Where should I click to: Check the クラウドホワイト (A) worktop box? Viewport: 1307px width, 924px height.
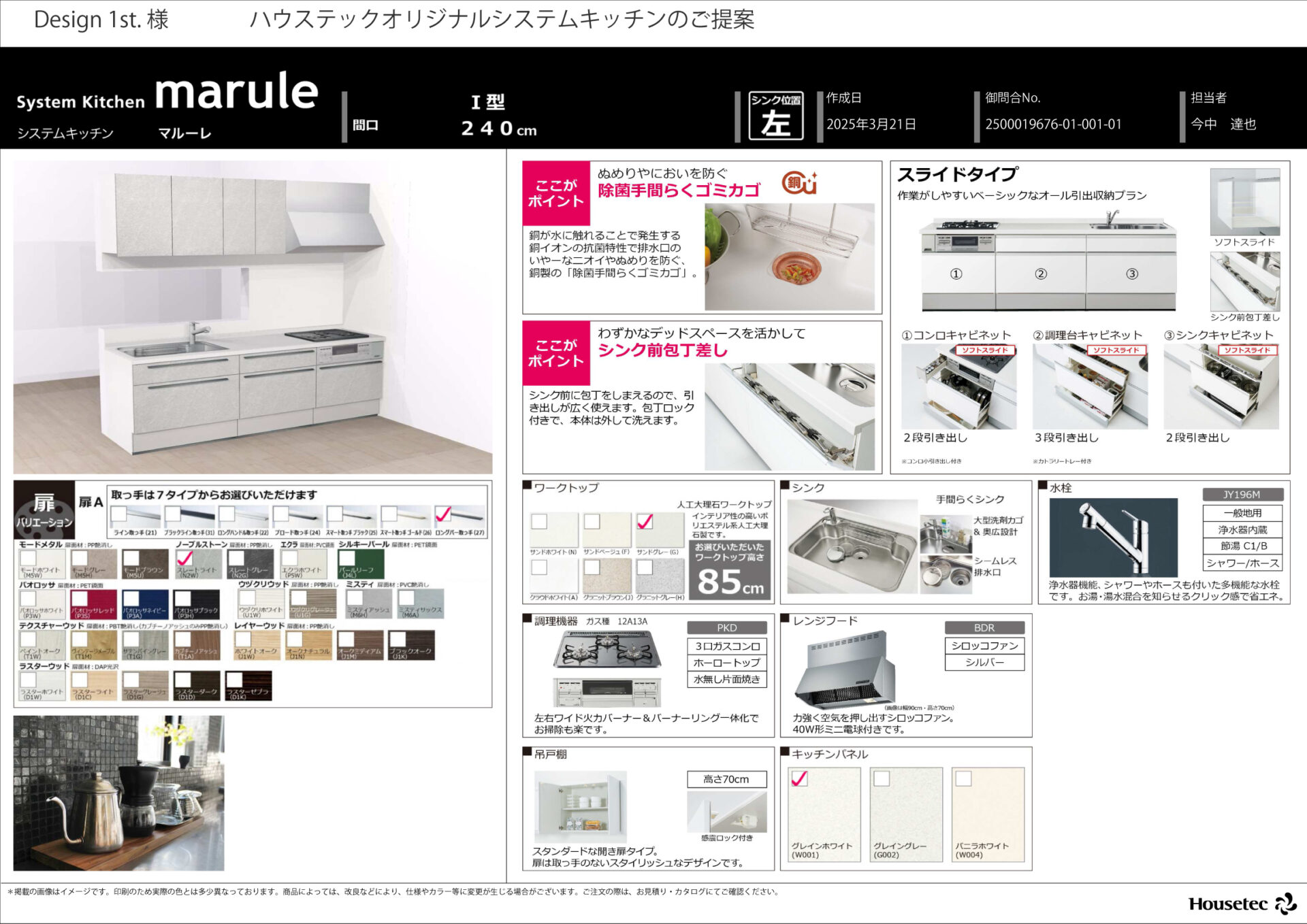(539, 567)
